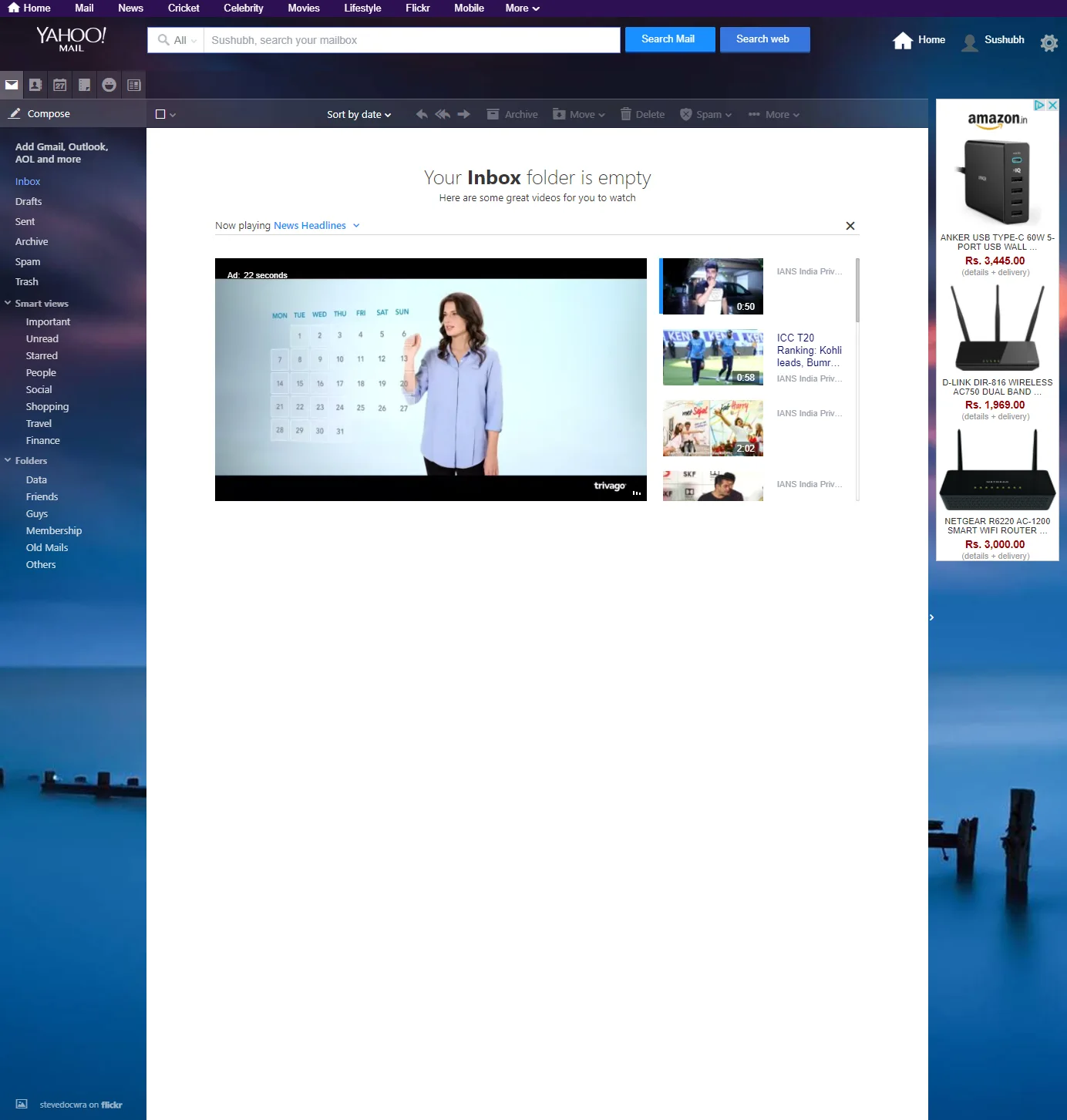Click the Search Mail button
Image resolution: width=1067 pixels, height=1120 pixels.
tap(668, 39)
